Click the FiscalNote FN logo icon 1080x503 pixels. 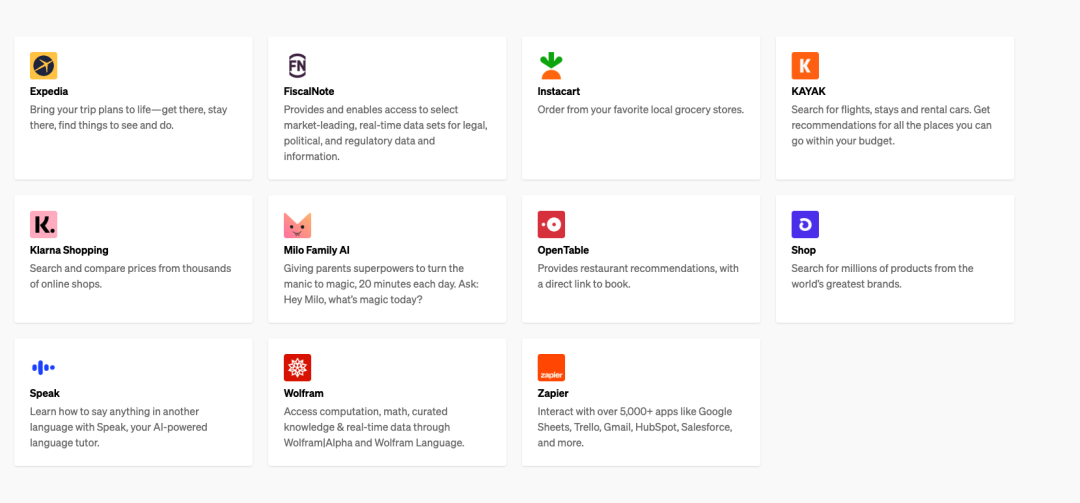(x=297, y=66)
